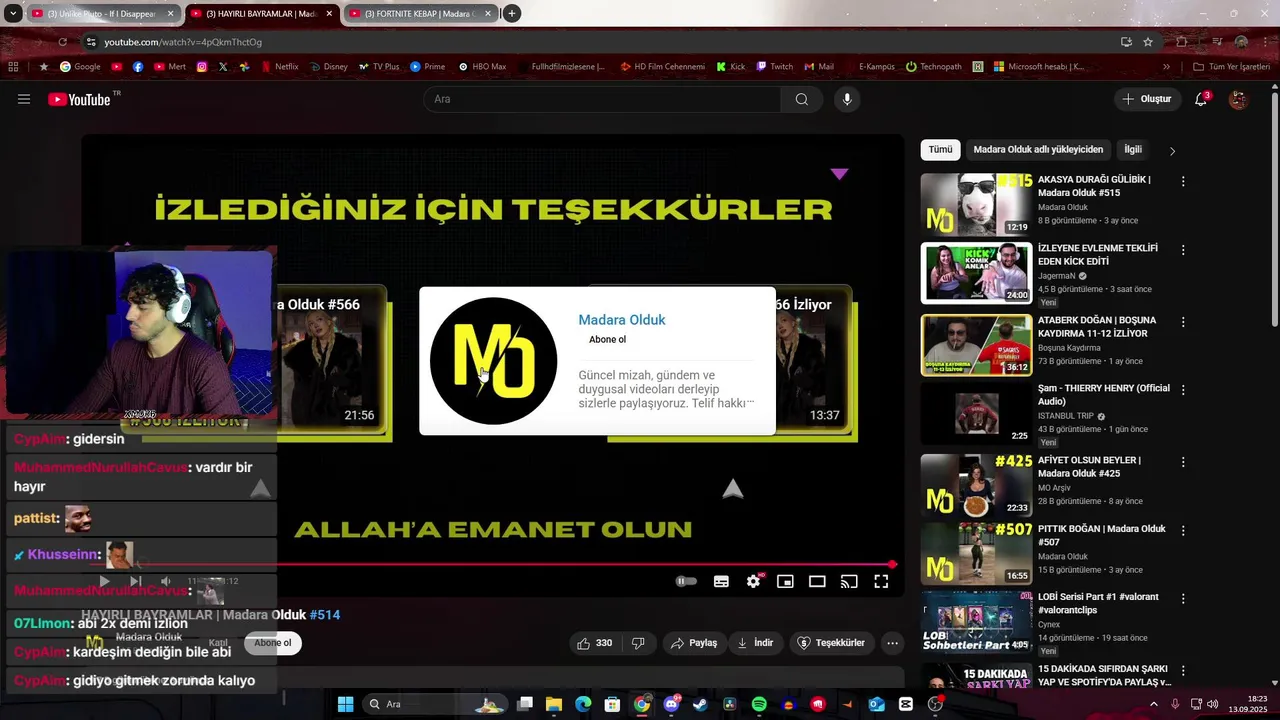Open Şam - THIERRY HENRY Official Audio title
Viewport: 1280px width, 720px height.
[x=1103, y=395]
